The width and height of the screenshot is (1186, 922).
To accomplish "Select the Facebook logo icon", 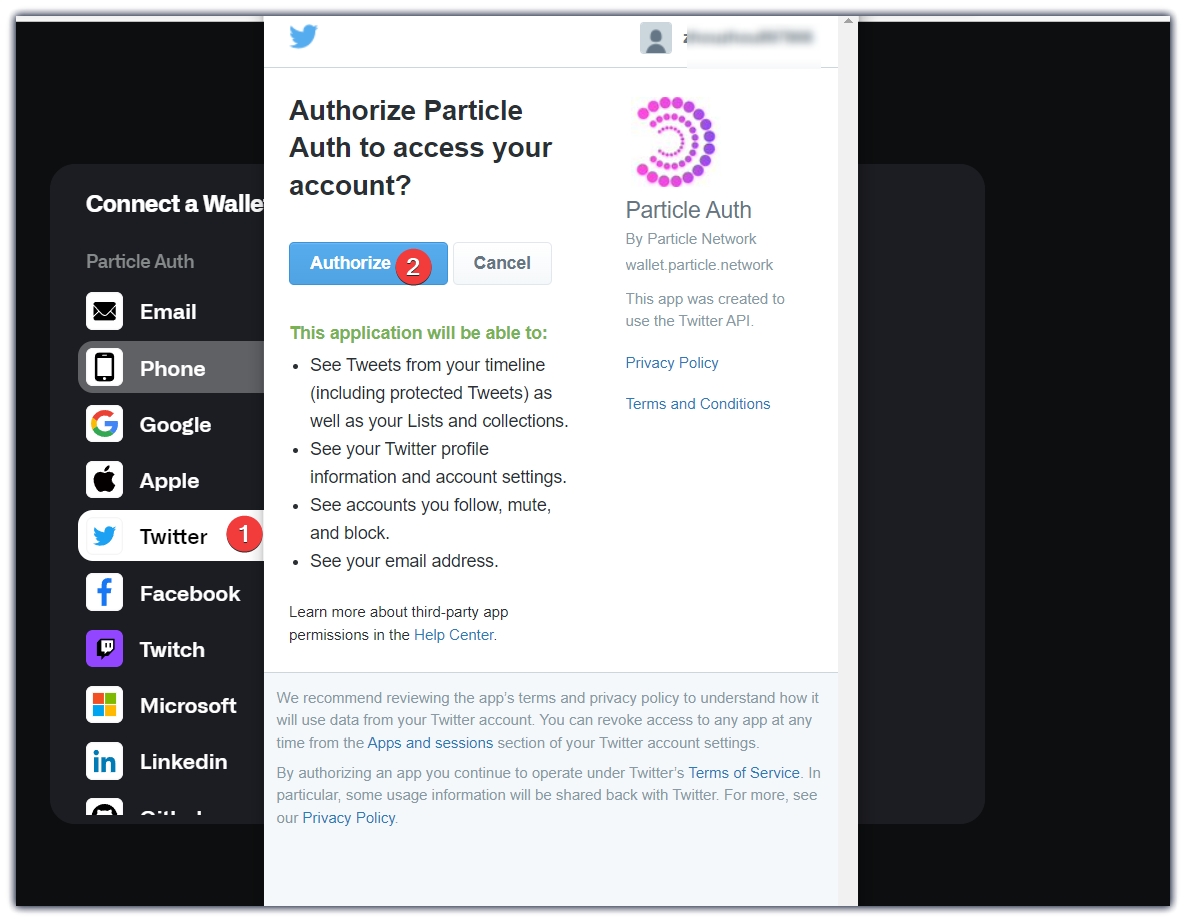I will [105, 593].
